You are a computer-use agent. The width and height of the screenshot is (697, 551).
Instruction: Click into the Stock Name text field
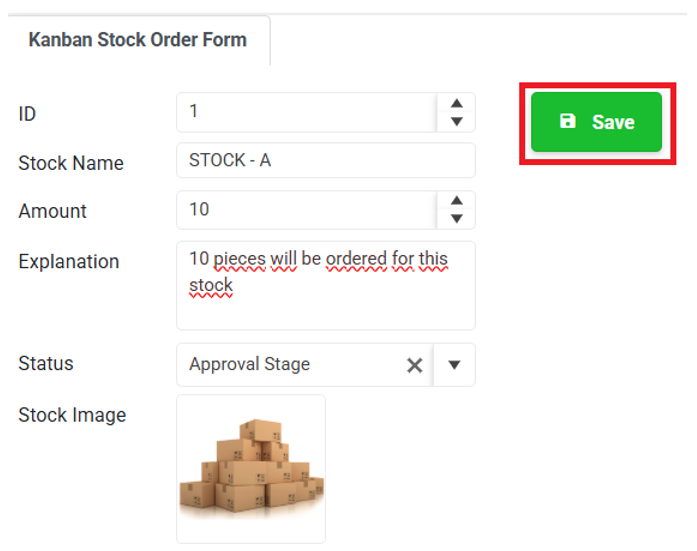[x=326, y=160]
